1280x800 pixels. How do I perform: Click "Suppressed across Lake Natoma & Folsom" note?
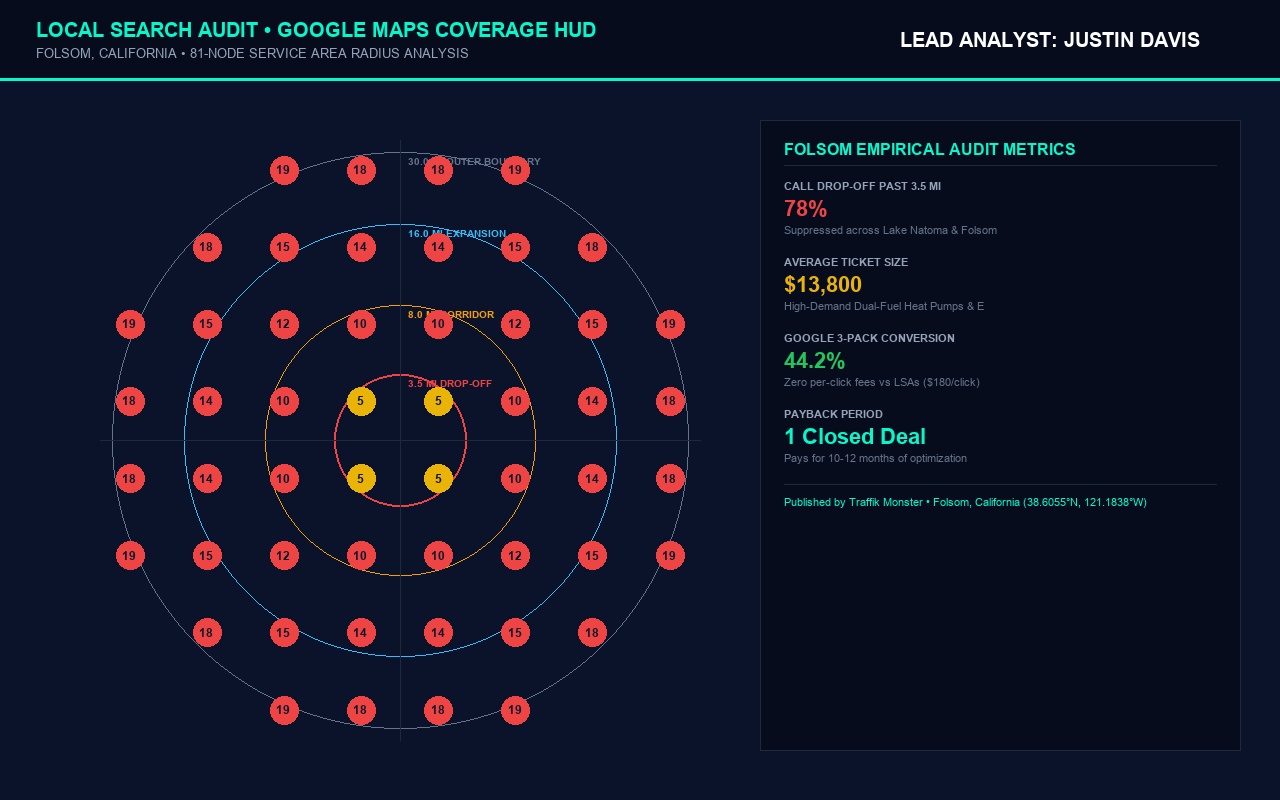tap(890, 230)
